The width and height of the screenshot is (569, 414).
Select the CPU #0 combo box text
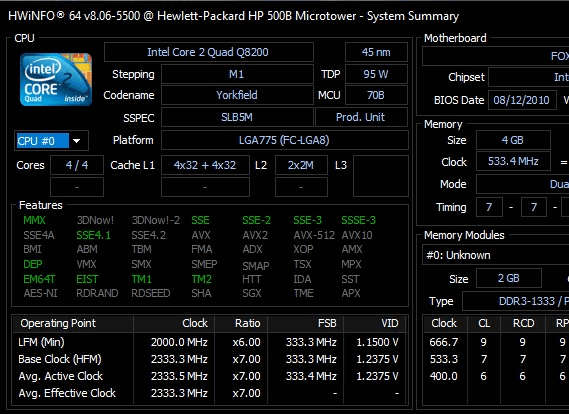[42, 141]
